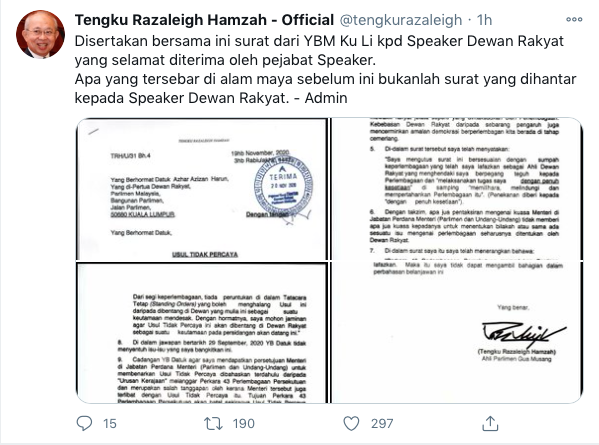The image size is (599, 445).
Task: Open Tengku Razaleigh's profile avatar
Action: 40,34
